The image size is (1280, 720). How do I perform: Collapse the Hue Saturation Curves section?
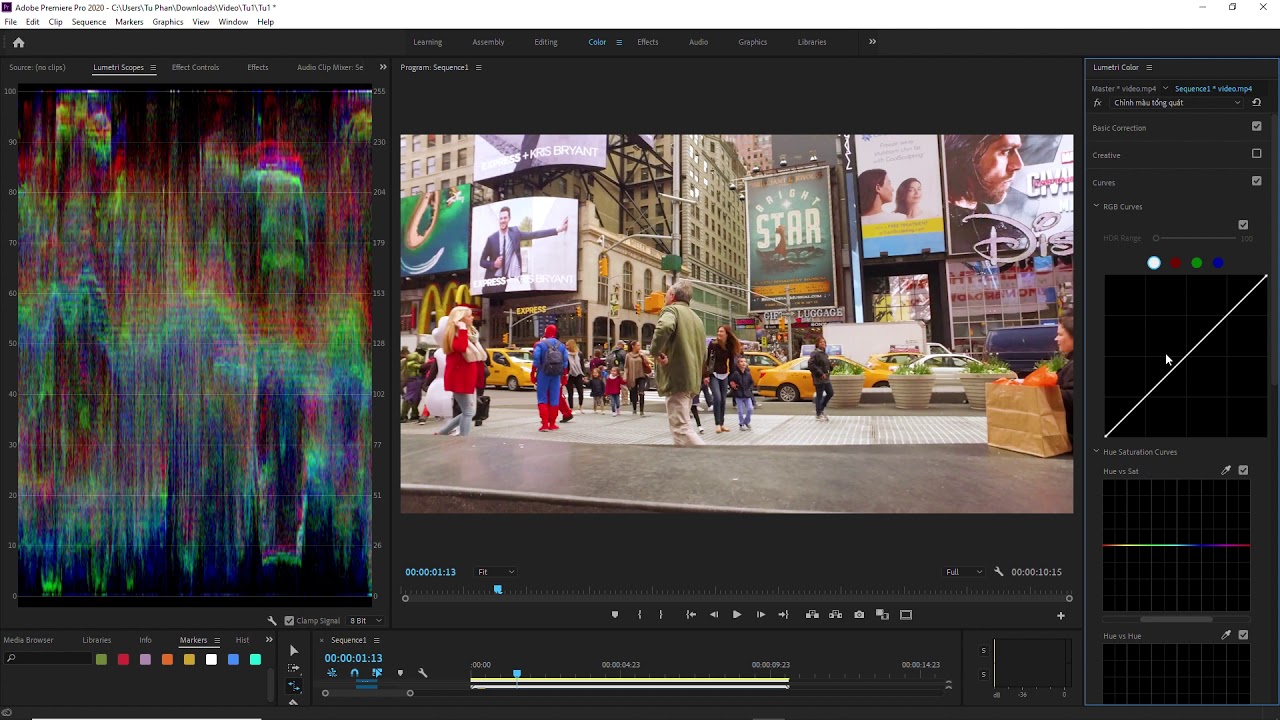click(x=1096, y=452)
